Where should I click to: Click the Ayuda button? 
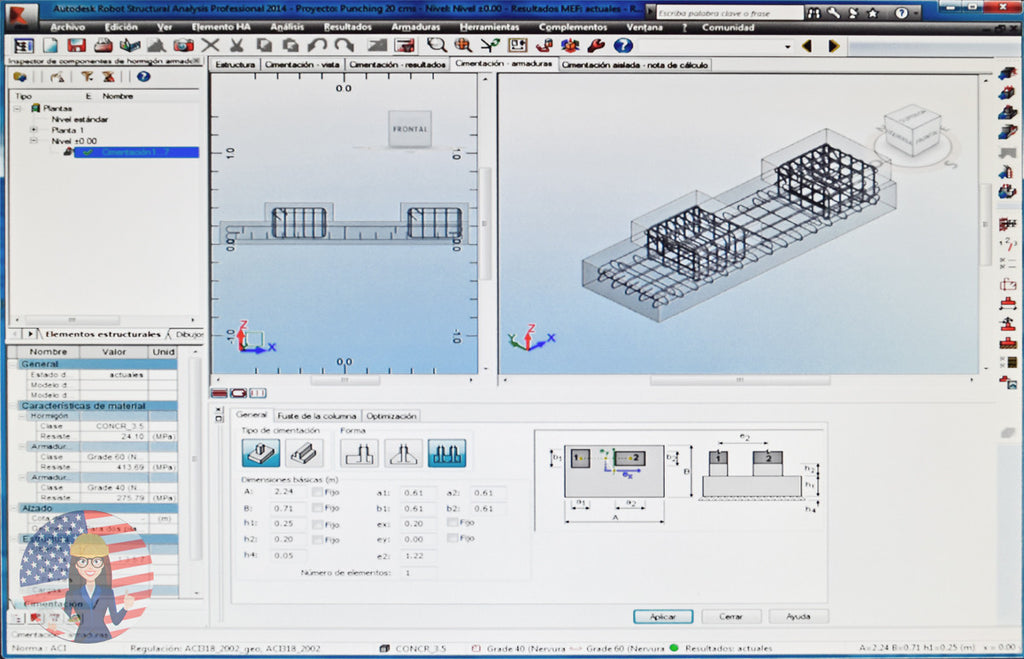[798, 617]
